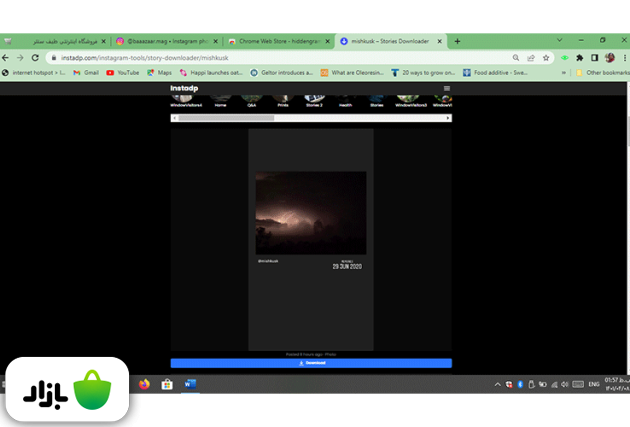Viewport: 630px width, 427px height.
Task: Open Microsoft Word from the taskbar
Action: pos(190,384)
